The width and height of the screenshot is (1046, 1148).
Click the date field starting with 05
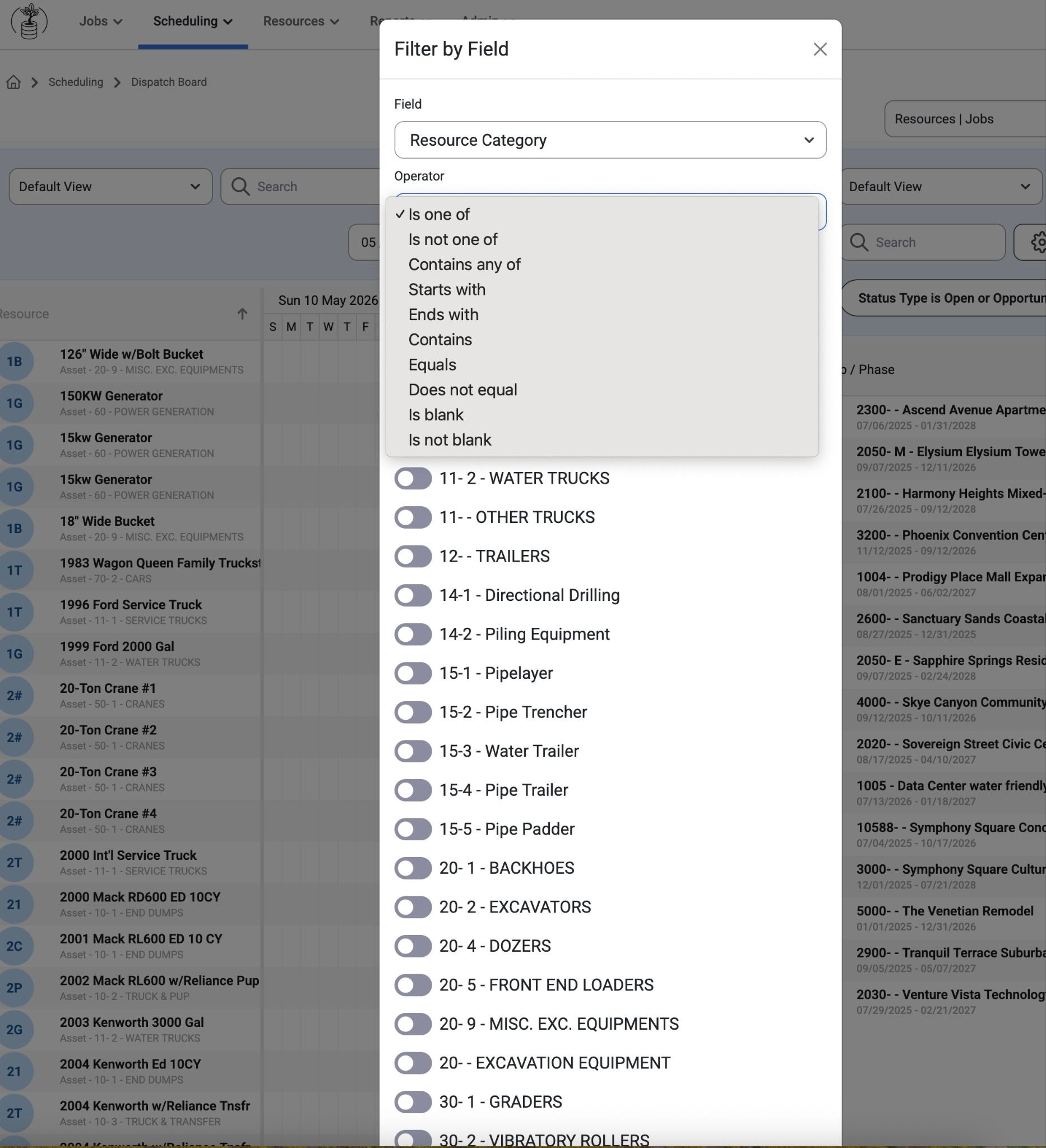[x=364, y=243]
